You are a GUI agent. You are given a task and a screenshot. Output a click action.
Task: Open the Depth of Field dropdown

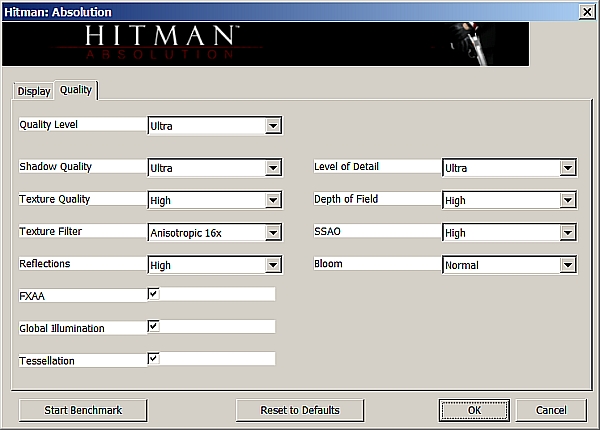click(x=509, y=200)
